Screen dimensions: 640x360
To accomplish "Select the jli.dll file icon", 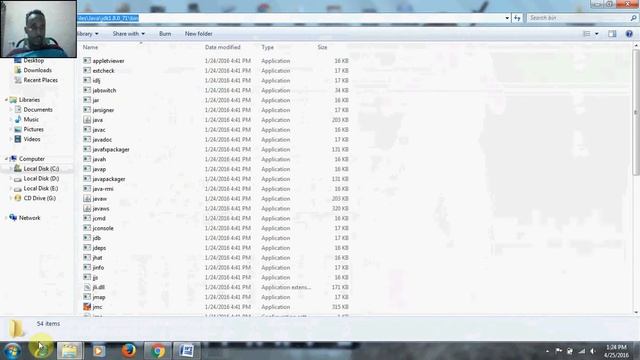I will pos(87,287).
